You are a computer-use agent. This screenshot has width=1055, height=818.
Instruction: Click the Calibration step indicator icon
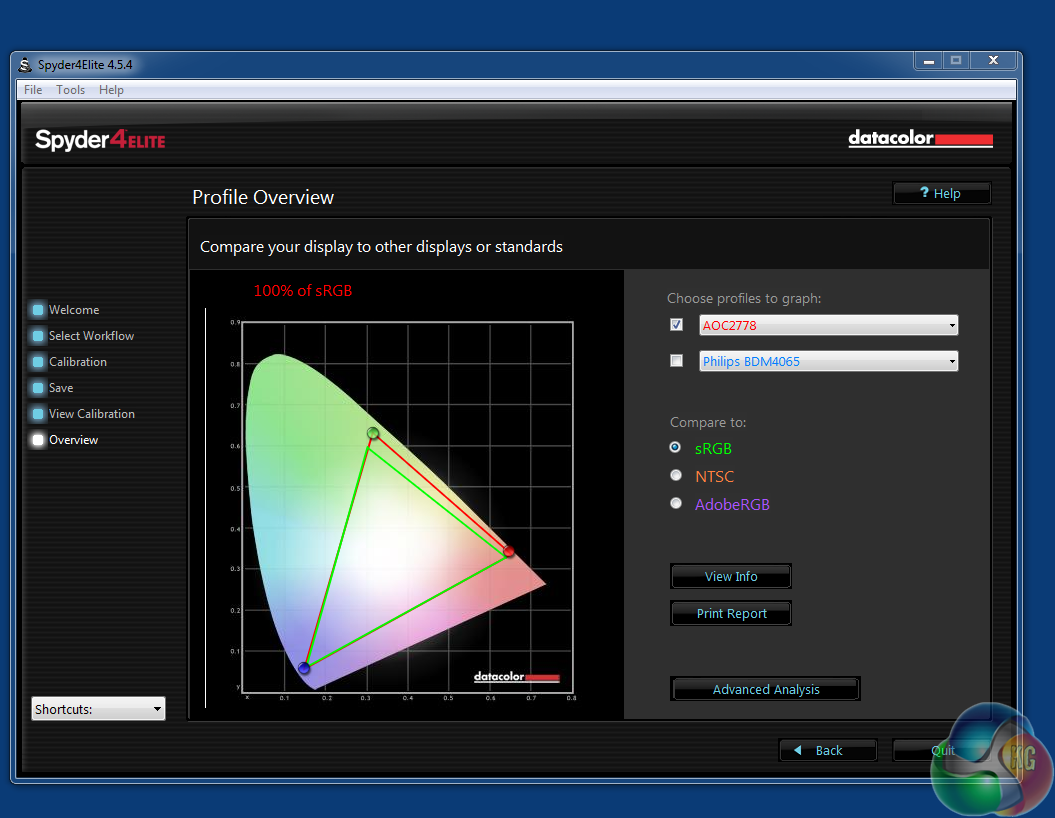click(x=38, y=362)
